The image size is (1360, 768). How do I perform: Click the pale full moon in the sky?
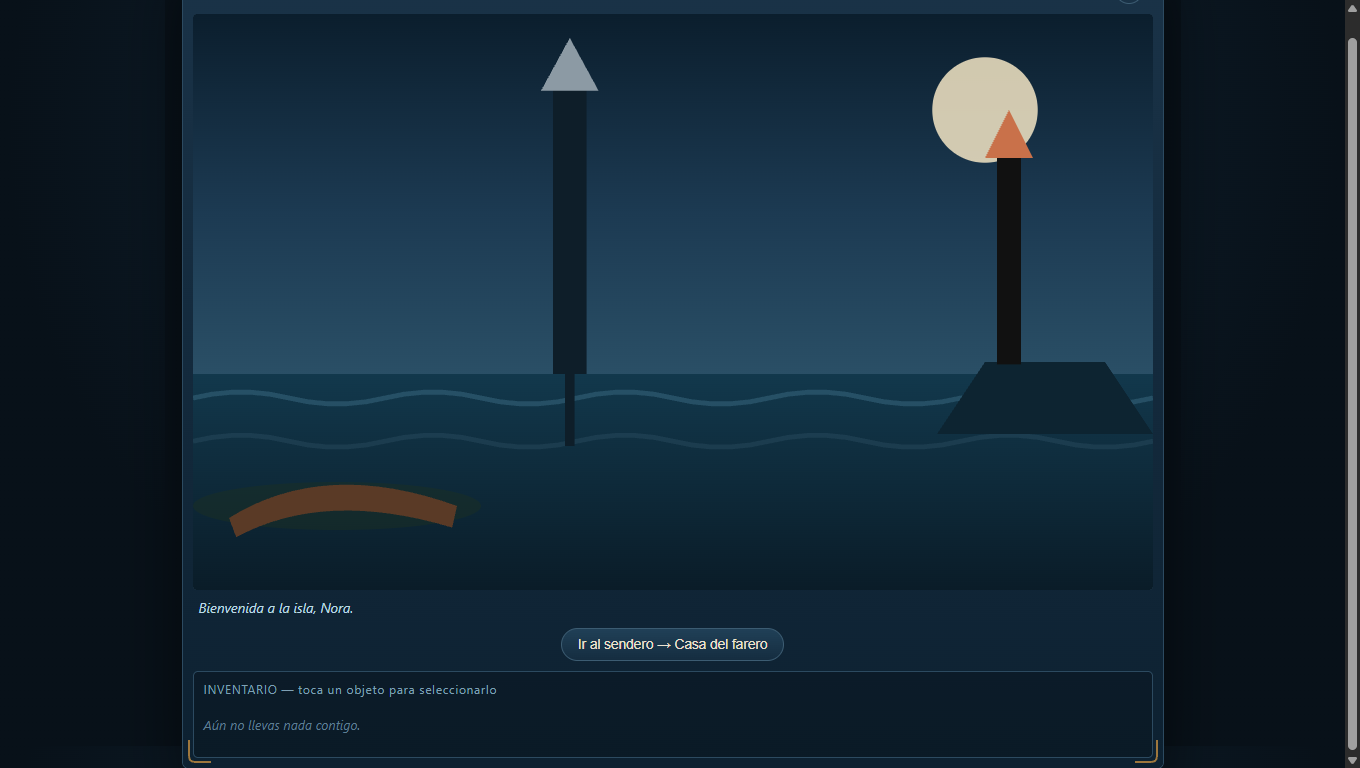985,110
